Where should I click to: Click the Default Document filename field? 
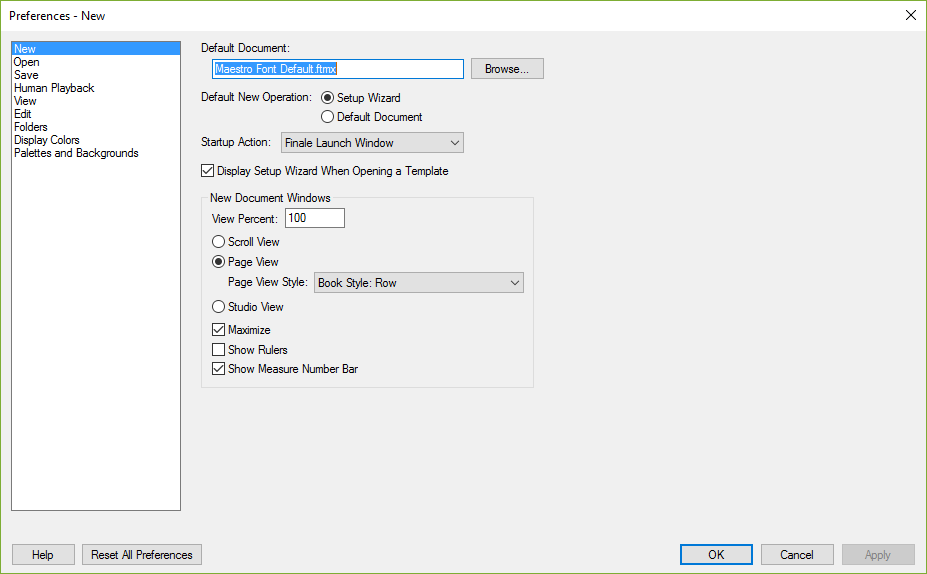[x=338, y=69]
